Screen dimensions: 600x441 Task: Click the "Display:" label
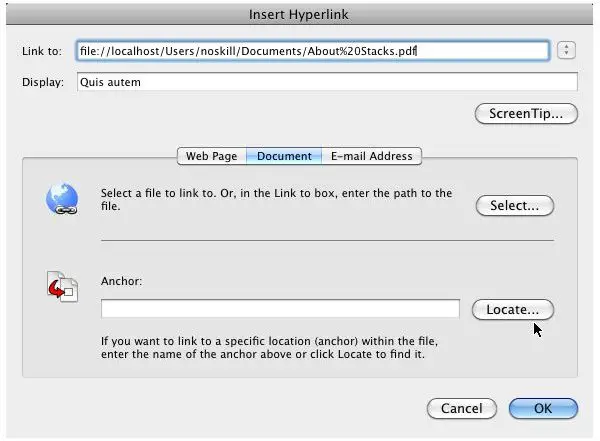[x=44, y=82]
